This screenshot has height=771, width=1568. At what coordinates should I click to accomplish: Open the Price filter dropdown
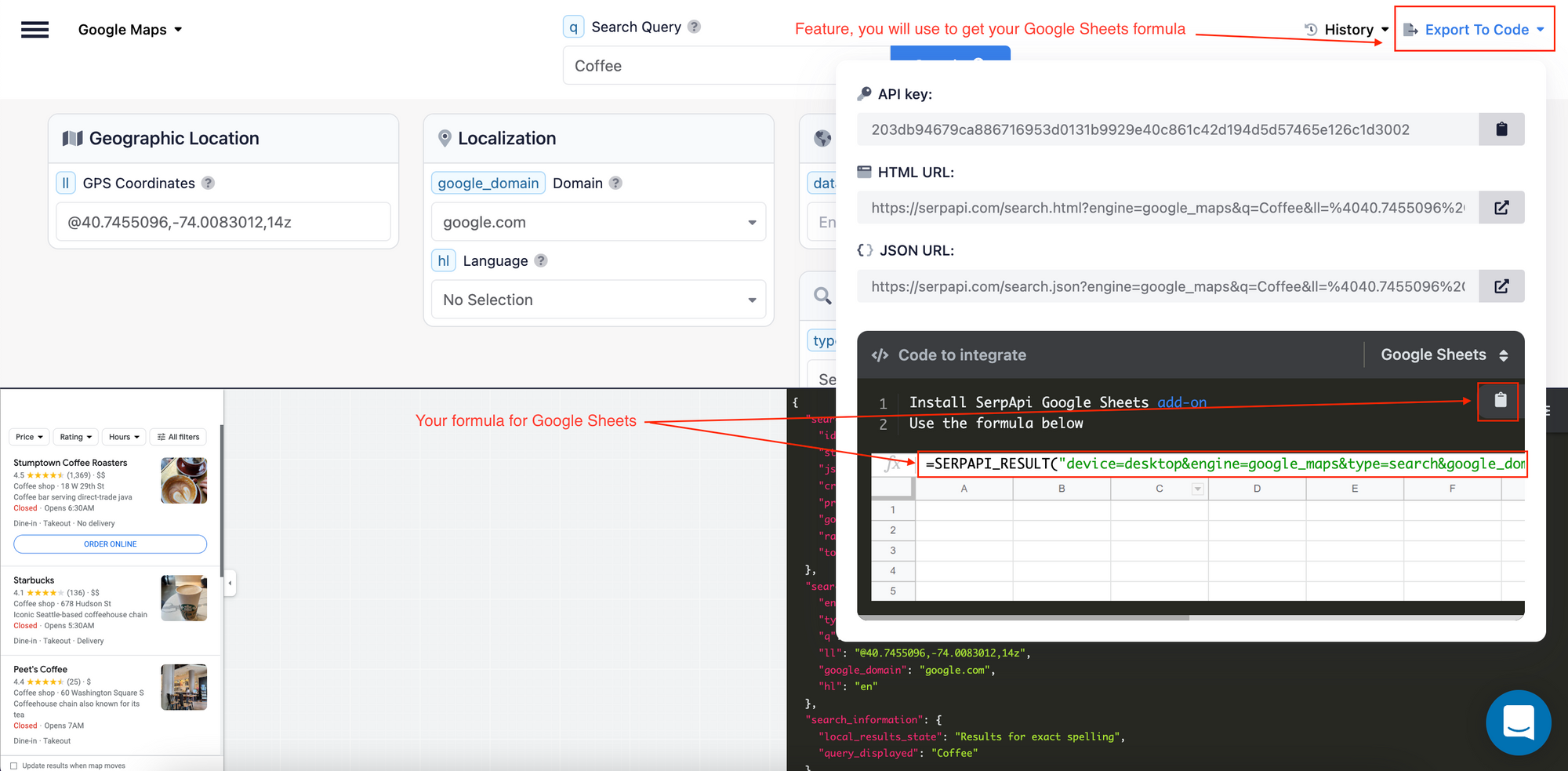point(30,437)
